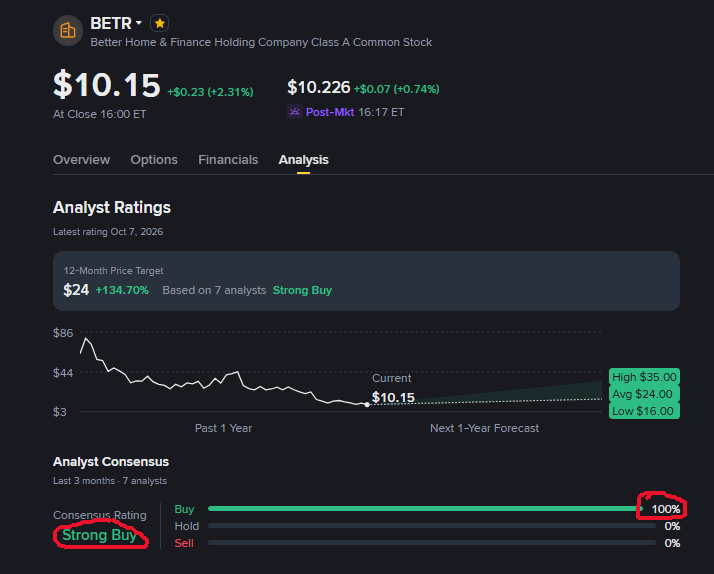Select the Analysis tab
This screenshot has width=714, height=574.
(x=304, y=160)
